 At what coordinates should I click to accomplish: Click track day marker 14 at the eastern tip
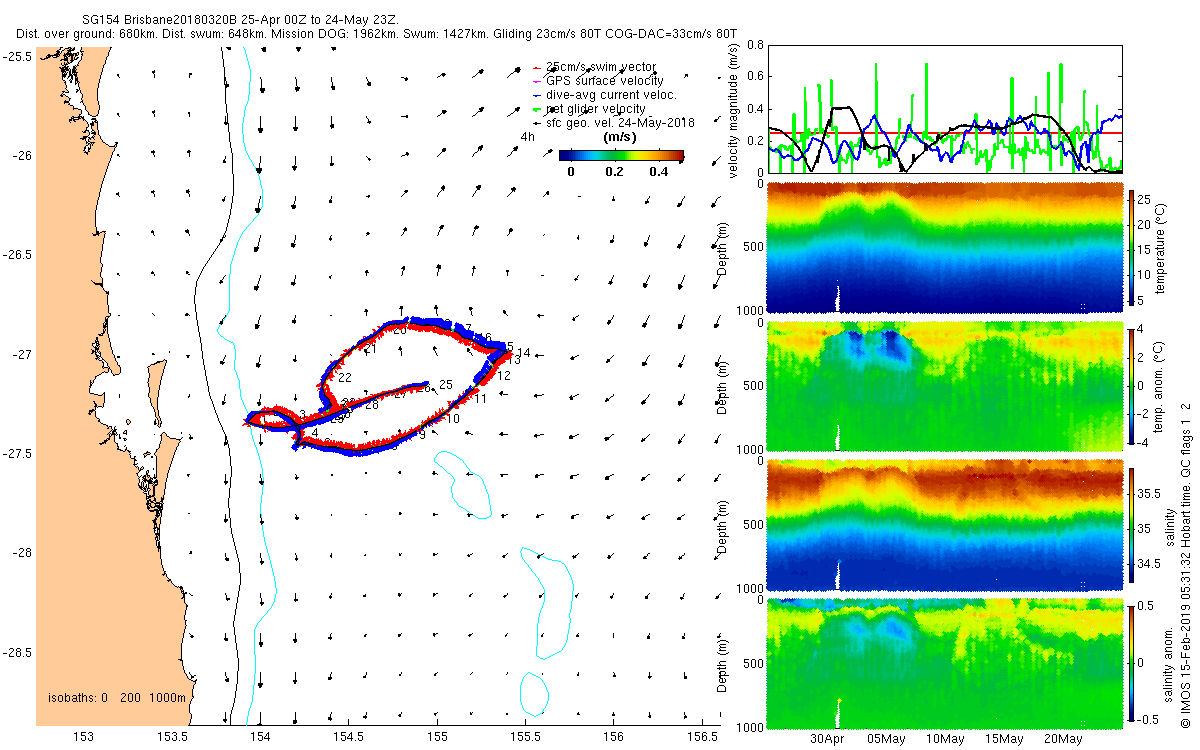coord(524,353)
